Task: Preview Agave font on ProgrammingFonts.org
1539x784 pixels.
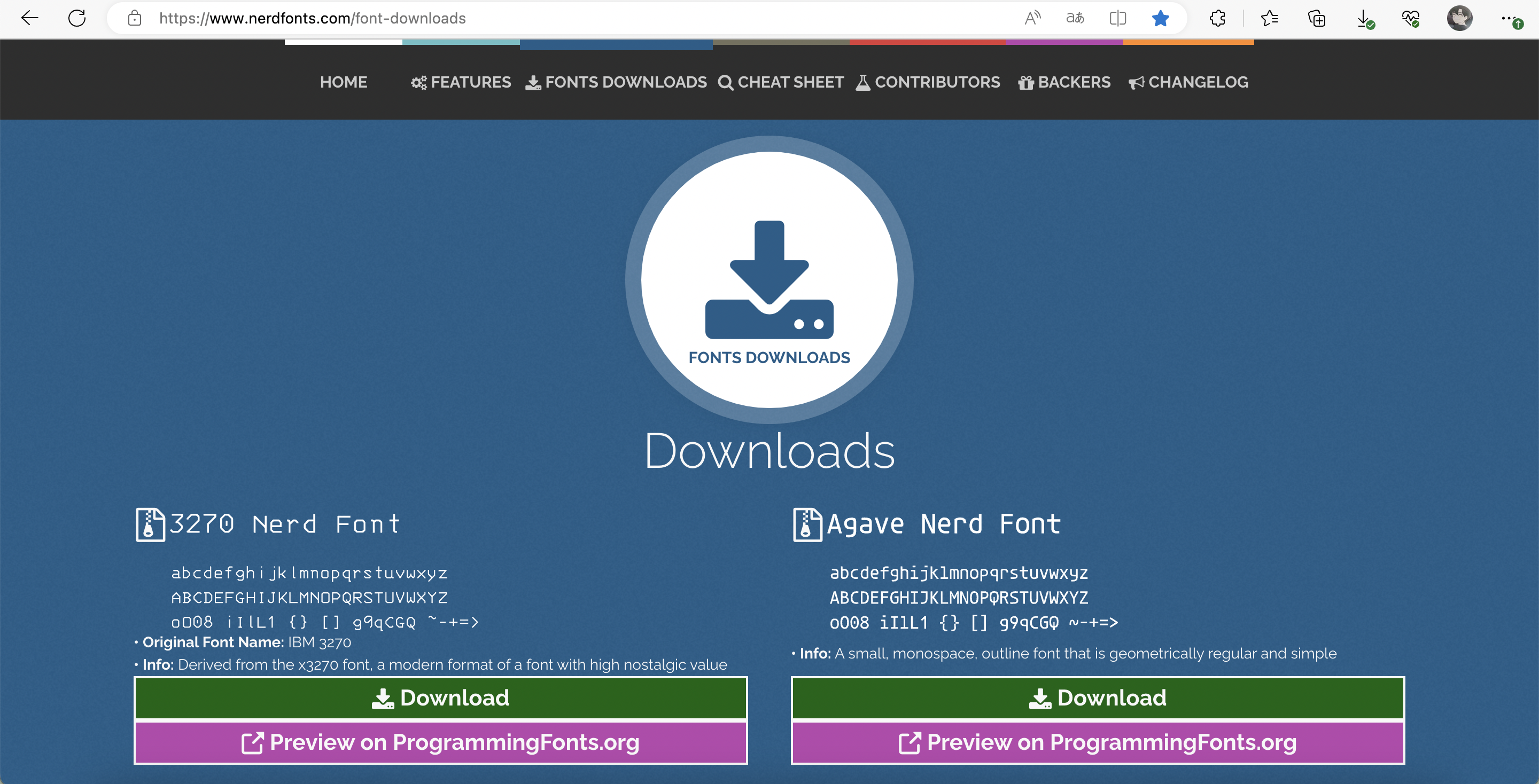Action: (1098, 742)
